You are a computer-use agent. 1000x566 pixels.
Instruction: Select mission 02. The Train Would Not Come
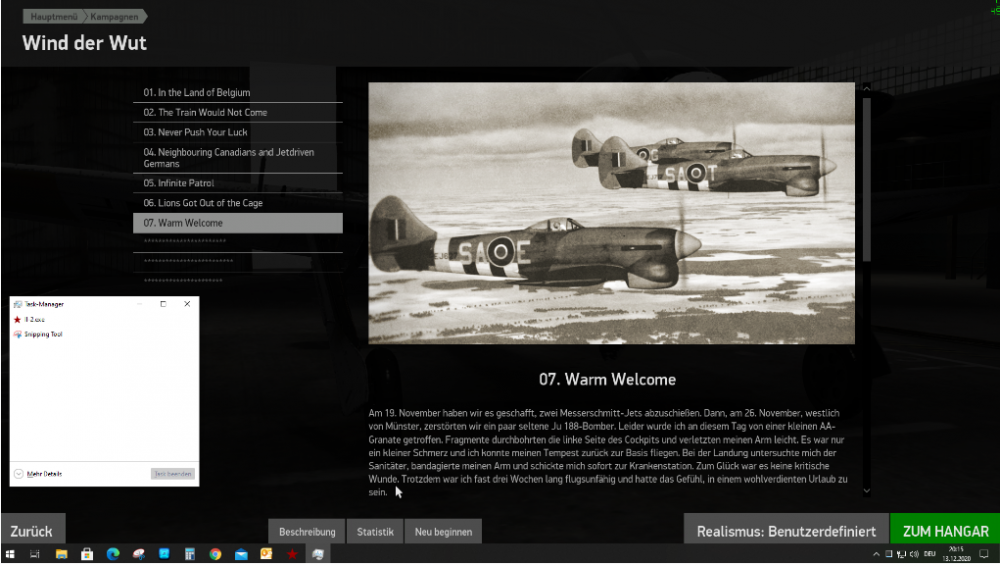237,112
